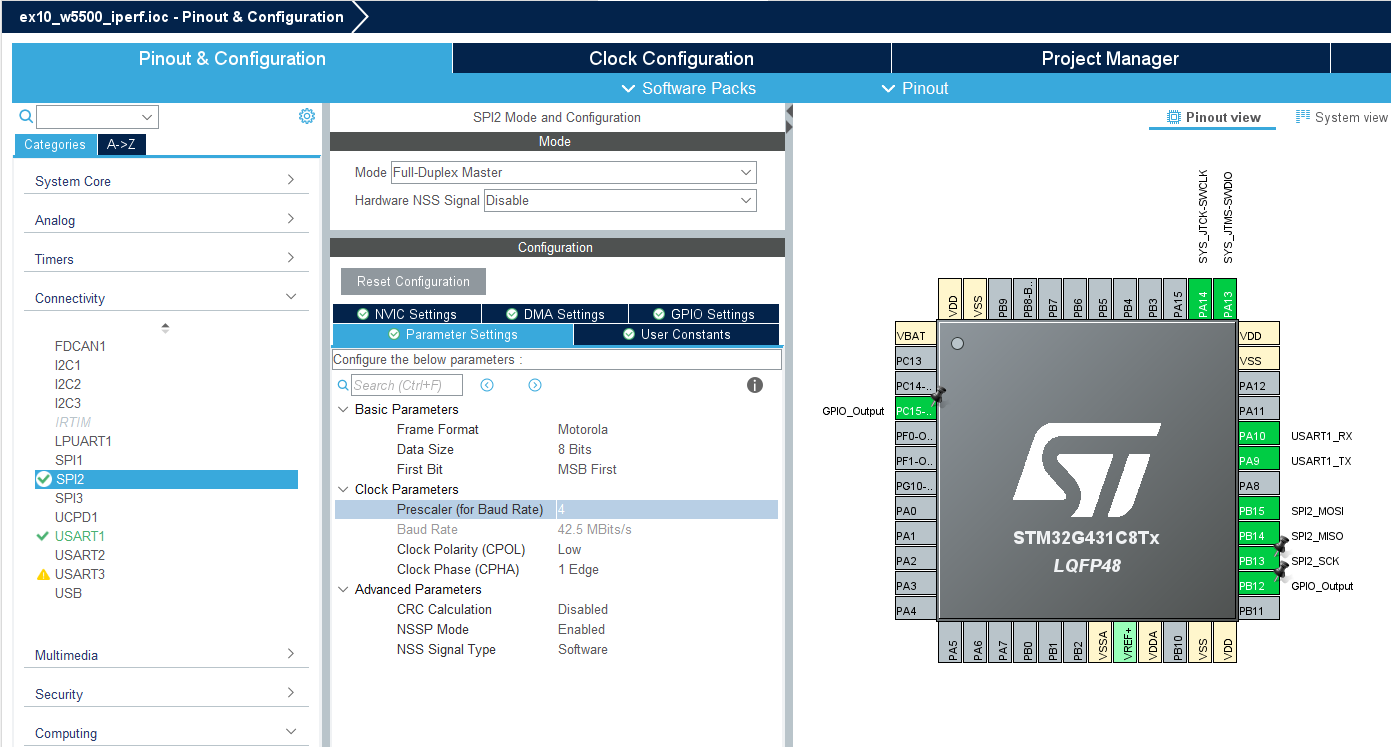
Task: Click pin PA12 on chip
Action: click(1259, 386)
